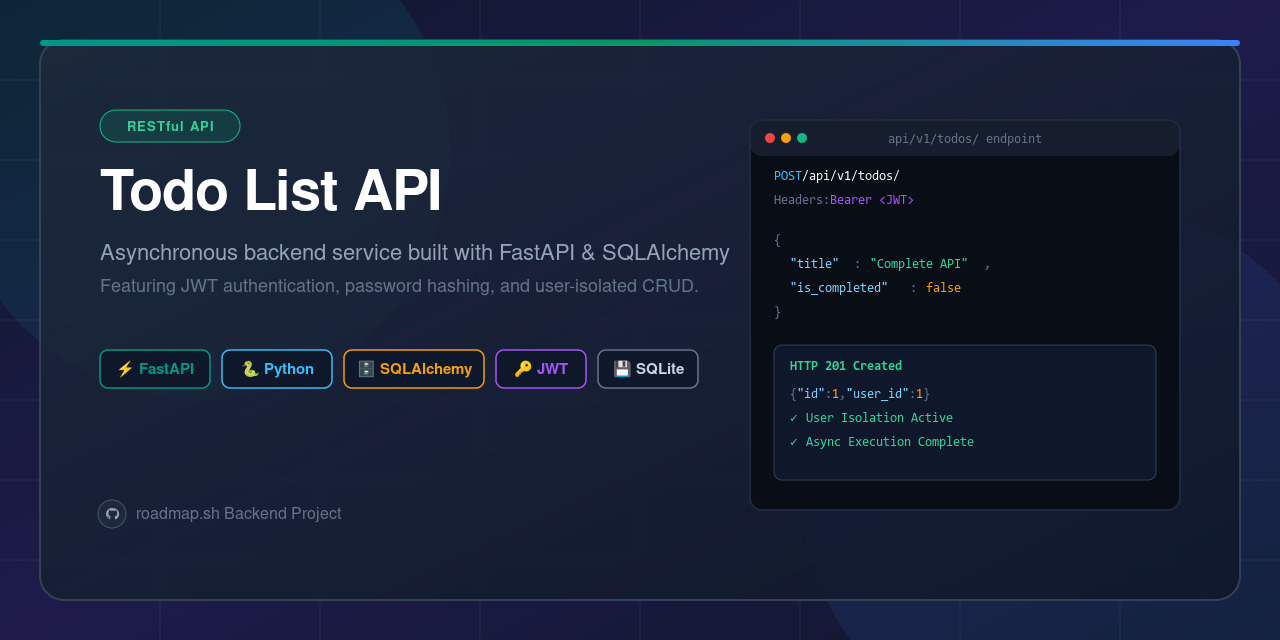Click the {"id":1,"user_id":1} response line
This screenshot has height=640, width=1280.
tap(860, 394)
